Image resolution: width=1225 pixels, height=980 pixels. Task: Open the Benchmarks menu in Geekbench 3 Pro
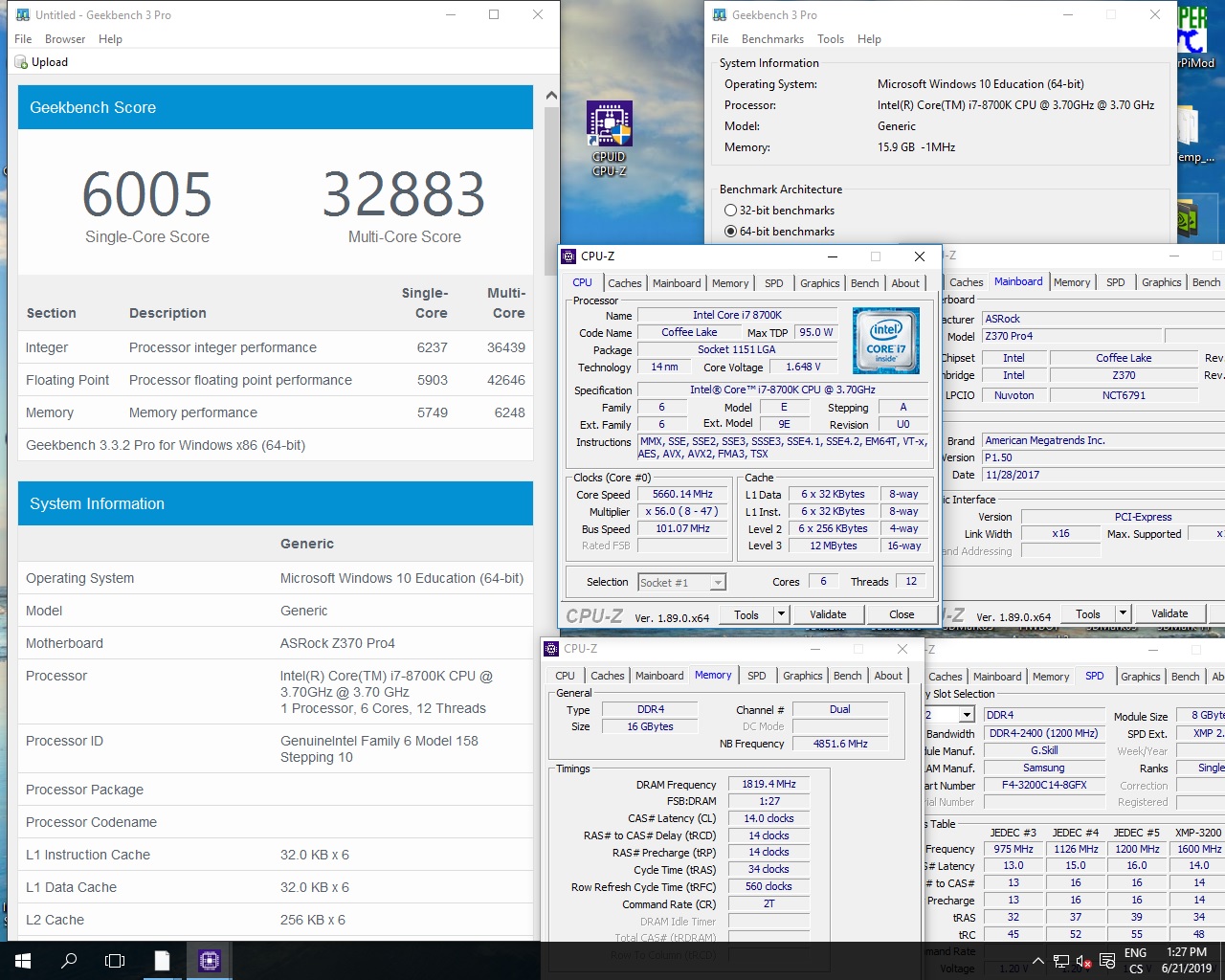tap(772, 39)
